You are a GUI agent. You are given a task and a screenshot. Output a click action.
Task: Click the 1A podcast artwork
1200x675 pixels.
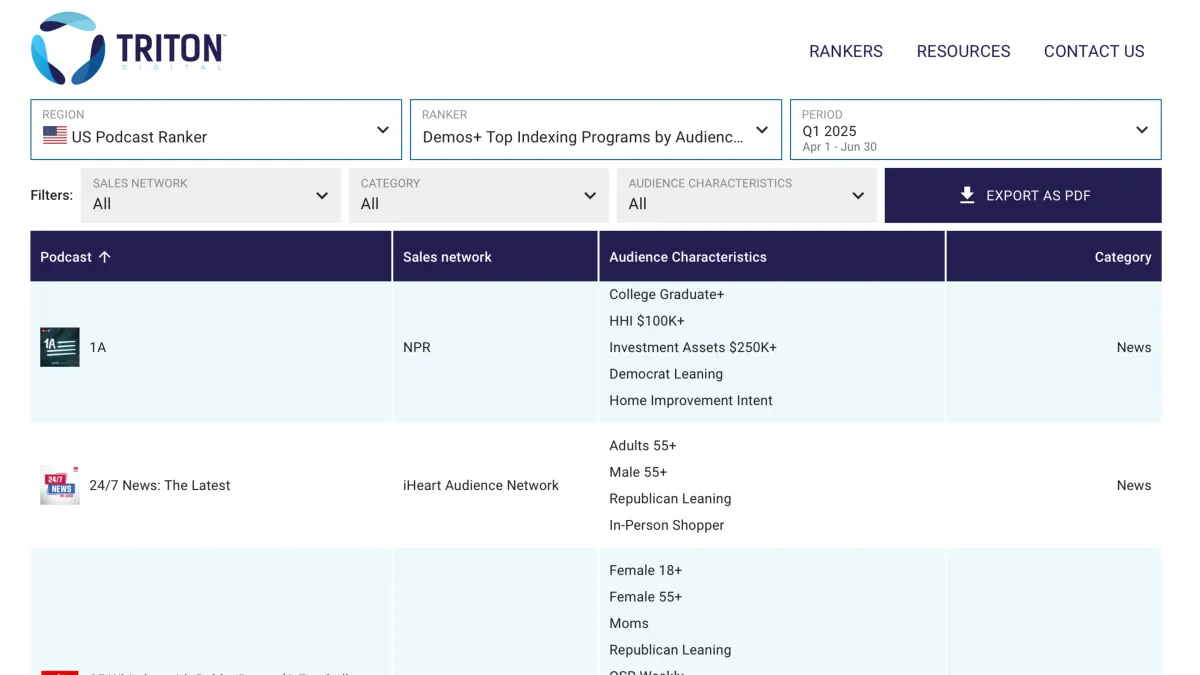[59, 347]
